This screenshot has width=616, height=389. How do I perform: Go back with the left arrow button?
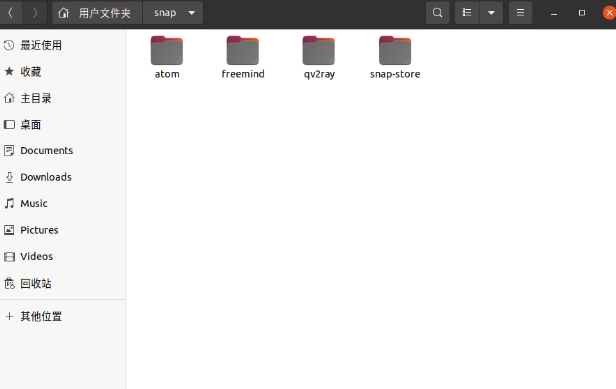point(11,13)
